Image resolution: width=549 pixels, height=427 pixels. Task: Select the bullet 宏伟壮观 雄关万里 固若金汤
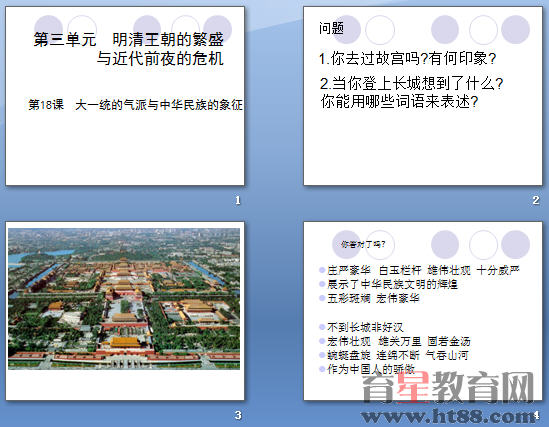(398, 341)
